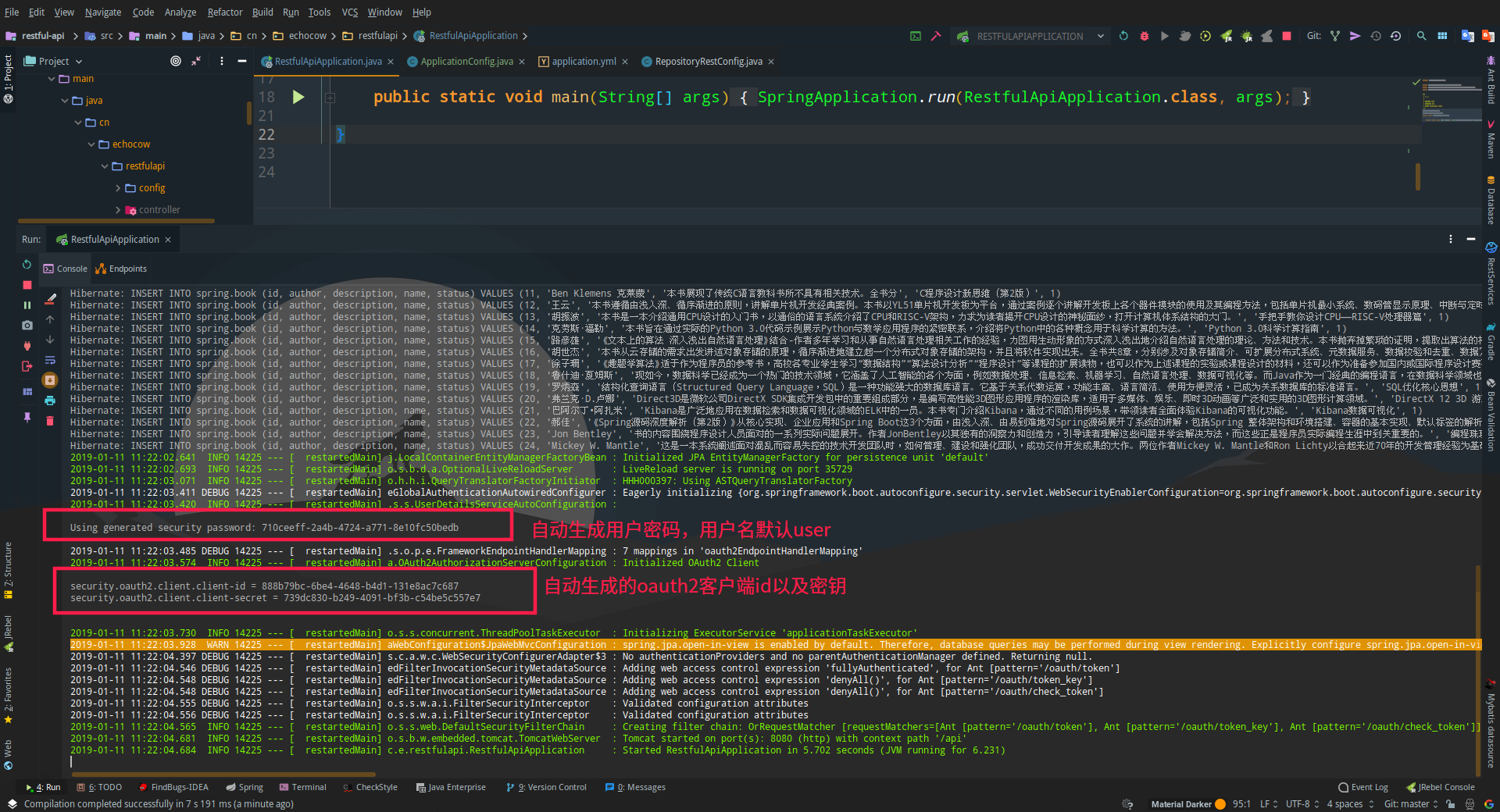Restore layout in the Run panel

27,391
